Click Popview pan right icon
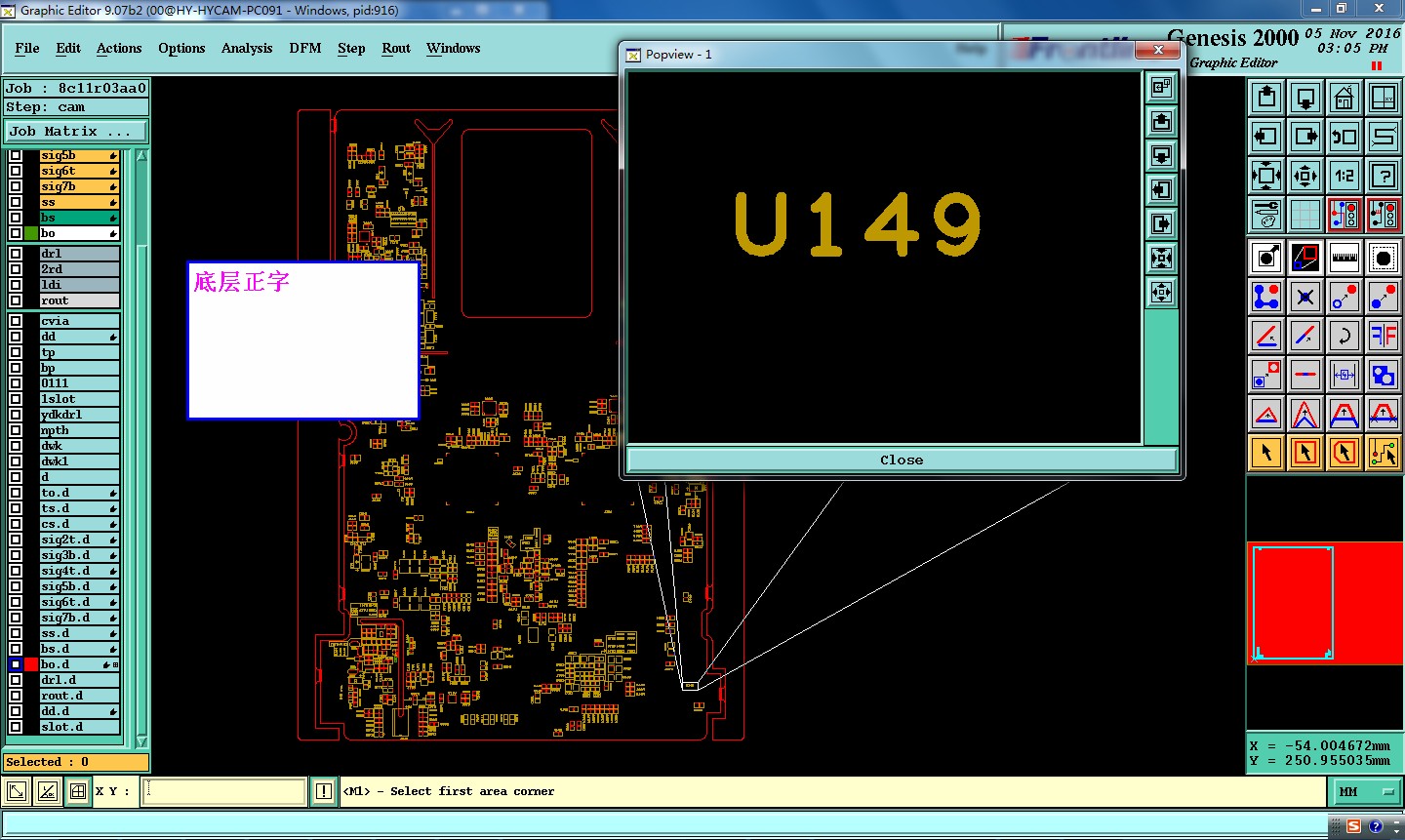Image resolution: width=1405 pixels, height=840 pixels. click(x=1161, y=223)
